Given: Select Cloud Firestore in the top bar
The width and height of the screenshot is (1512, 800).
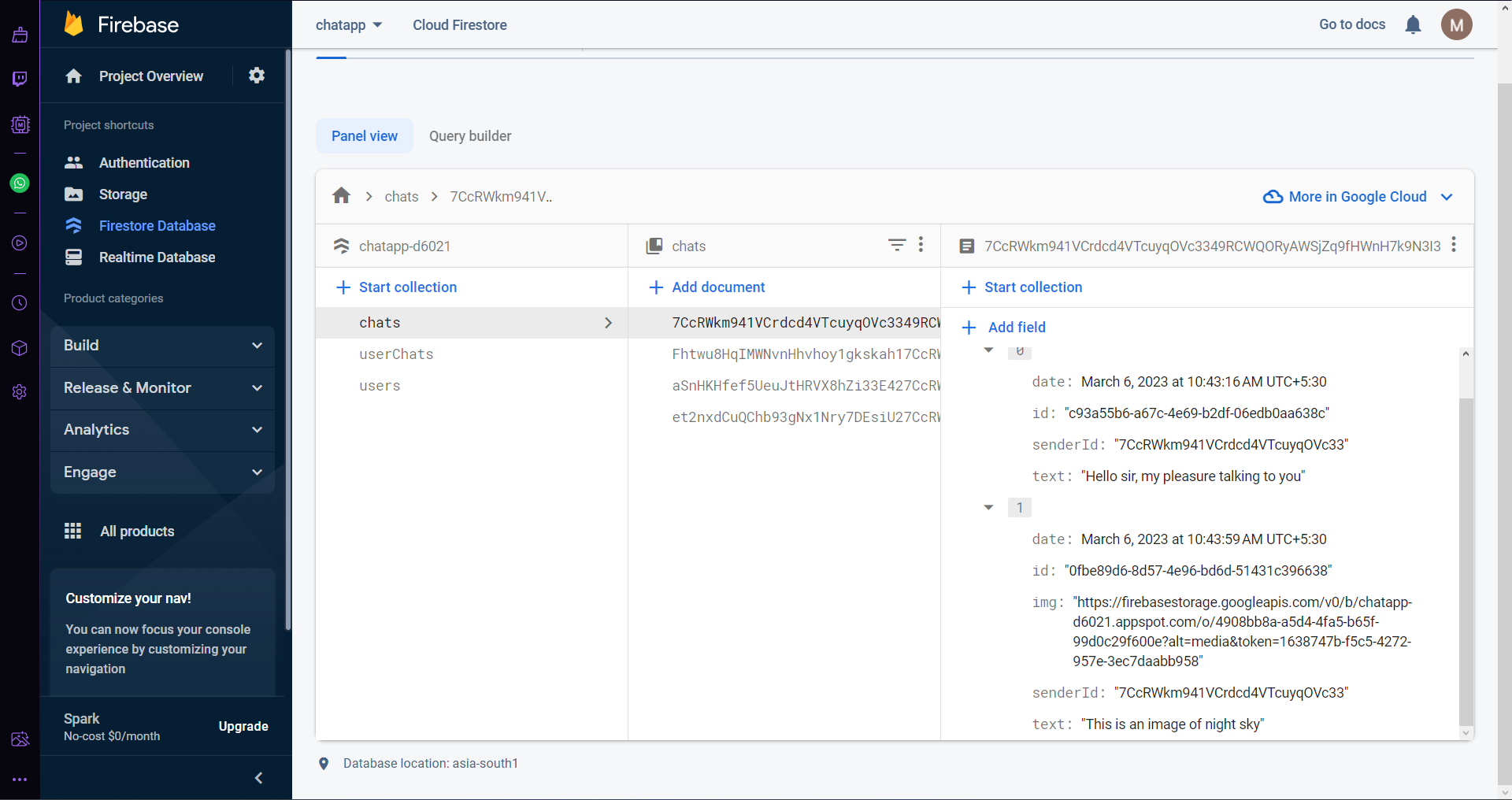Looking at the screenshot, I should tap(460, 24).
